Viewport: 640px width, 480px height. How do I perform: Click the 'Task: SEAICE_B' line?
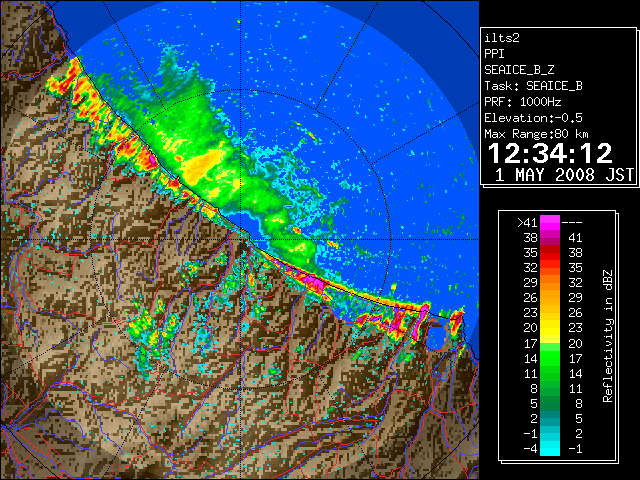coord(533,86)
